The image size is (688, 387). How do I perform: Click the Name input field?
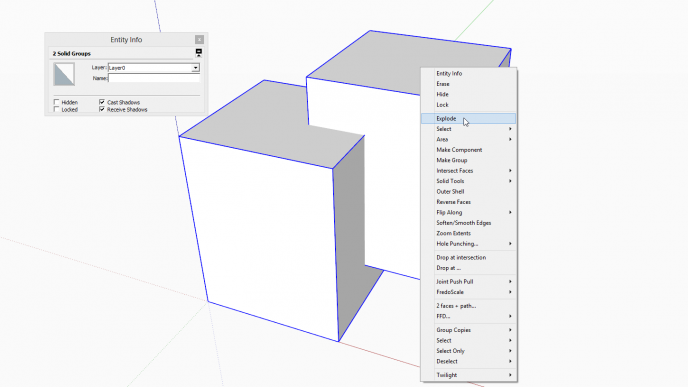pyautogui.click(x=154, y=78)
